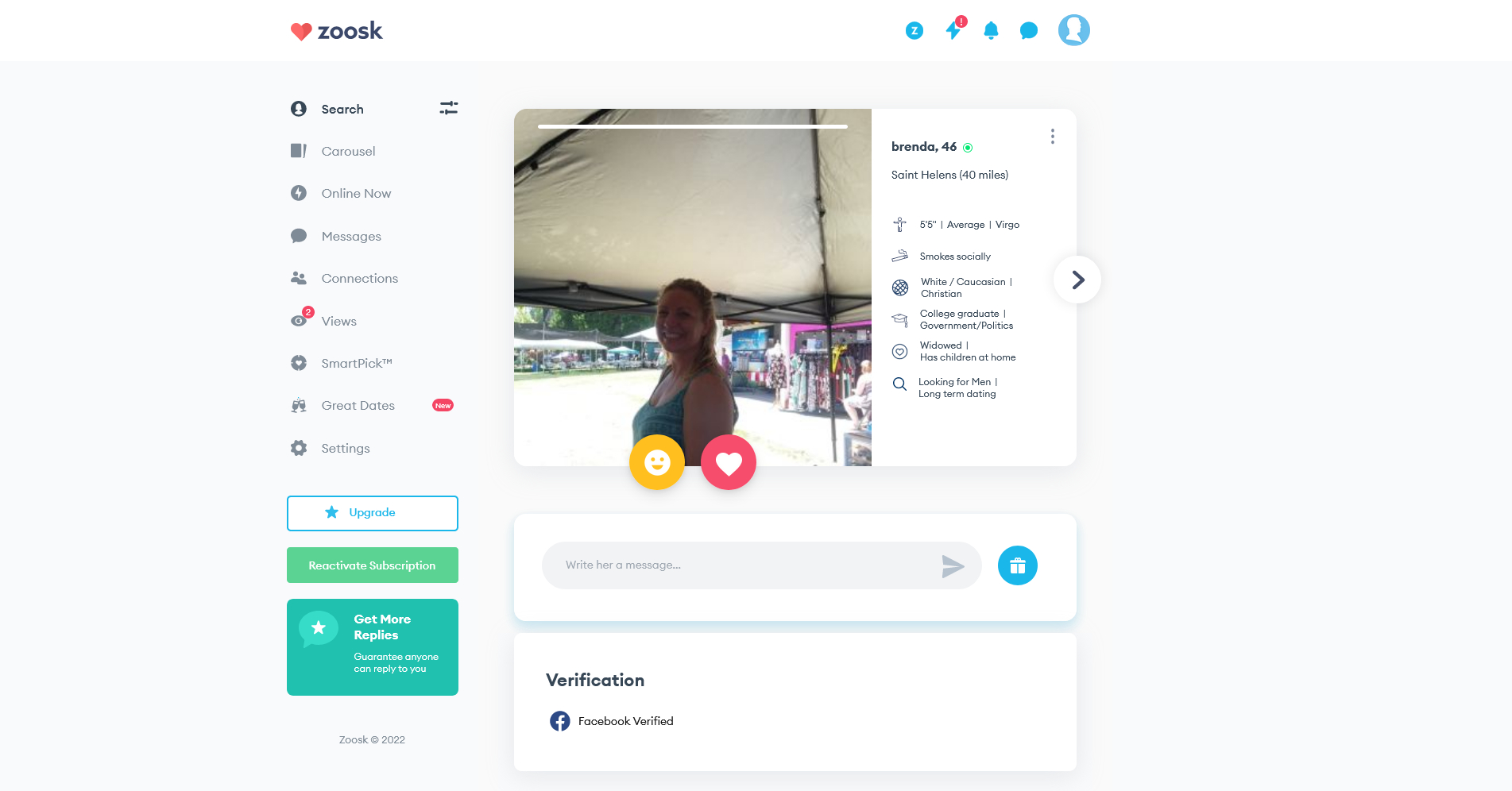Click the New badge beside Great Dates

tap(443, 405)
